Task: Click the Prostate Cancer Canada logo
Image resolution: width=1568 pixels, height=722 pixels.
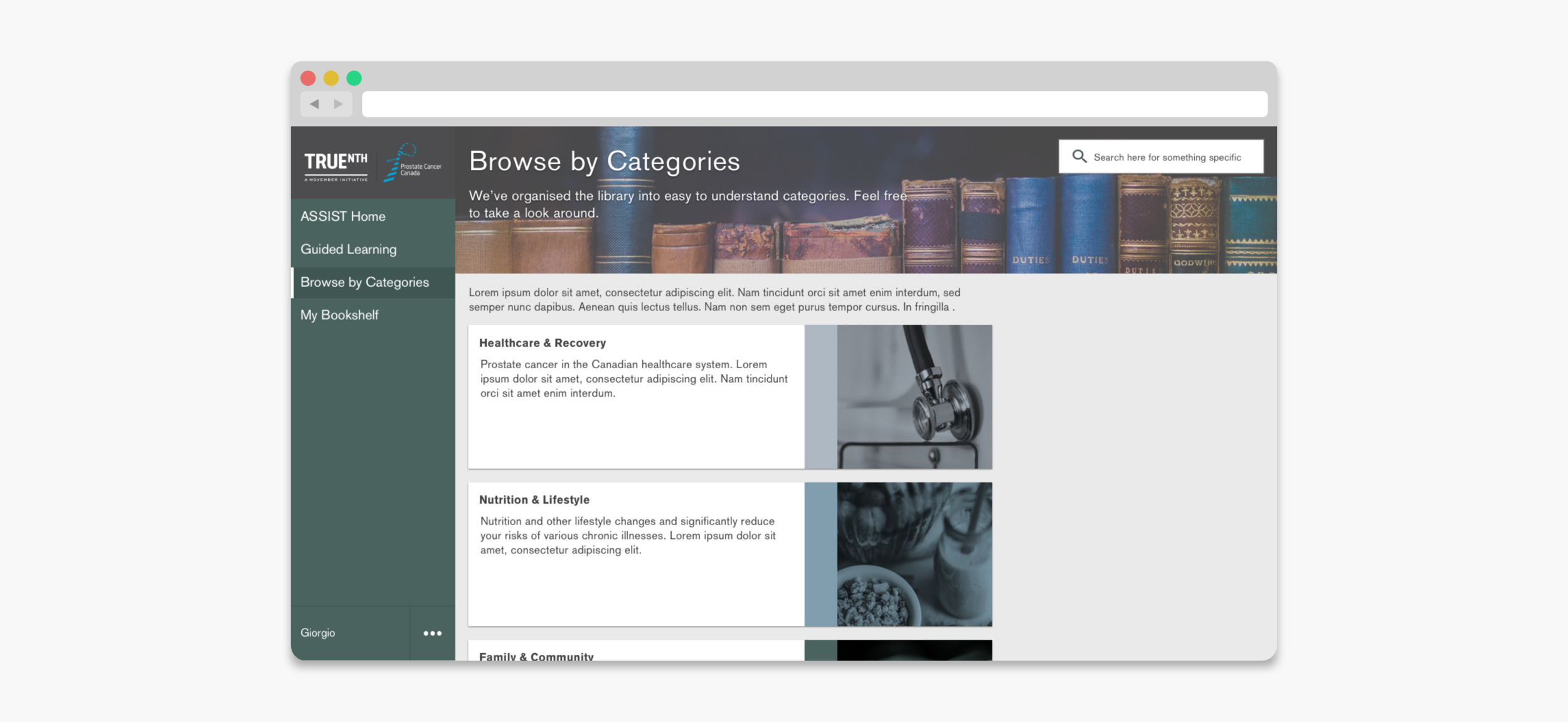Action: (x=413, y=163)
